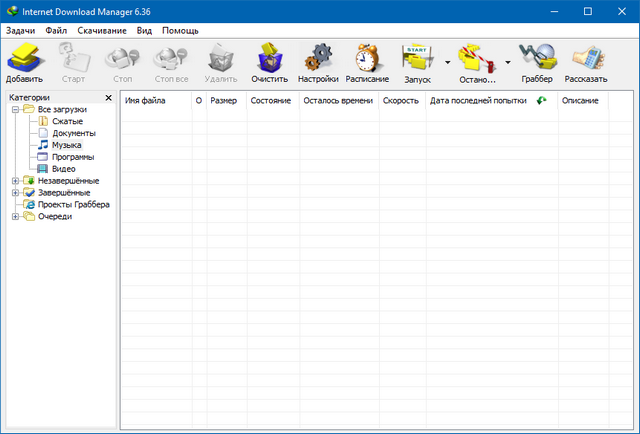Viewport: 640px width, 434px height.
Task: Close the Категории panel
Action: 108,98
